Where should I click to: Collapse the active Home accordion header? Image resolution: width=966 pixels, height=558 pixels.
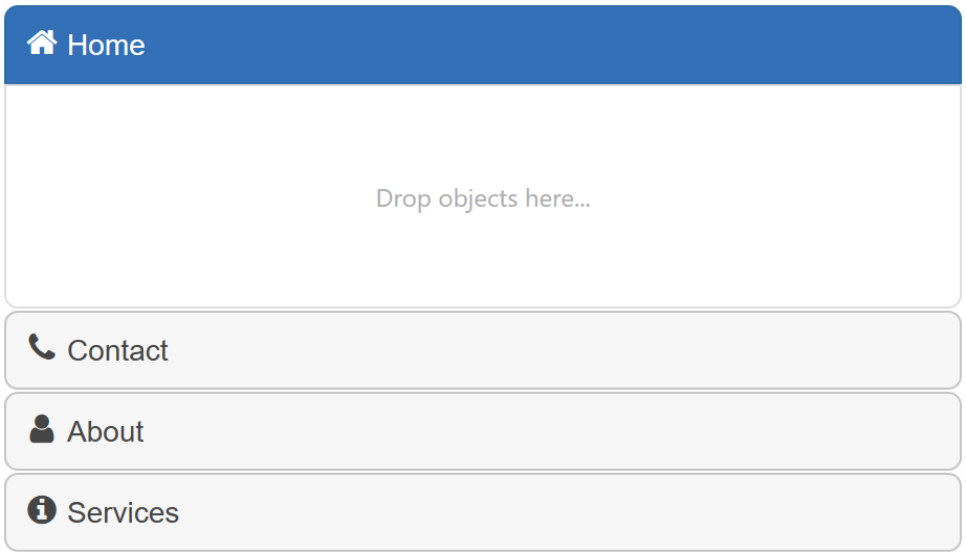483,45
